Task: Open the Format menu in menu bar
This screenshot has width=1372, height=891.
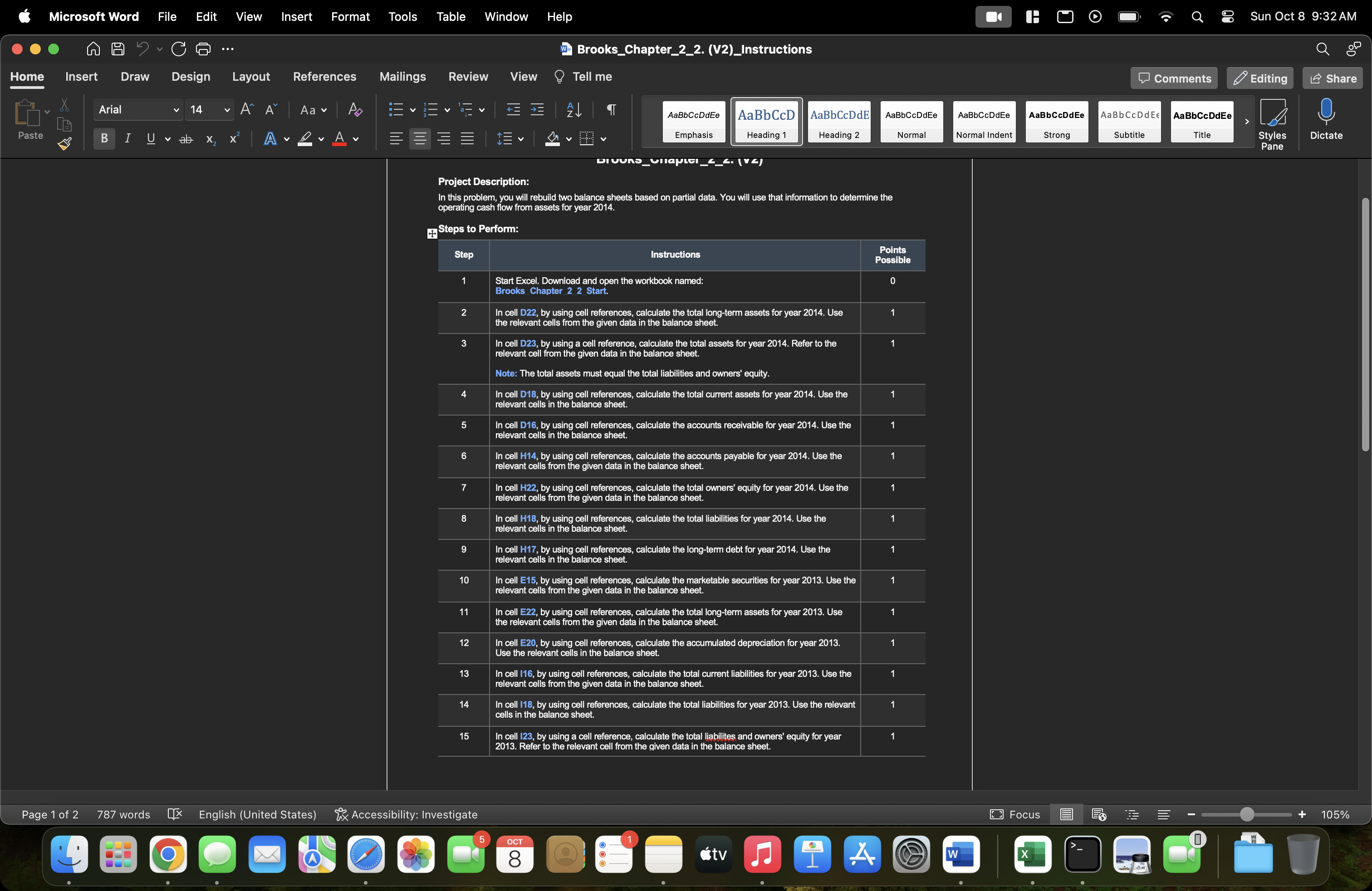Action: click(350, 17)
